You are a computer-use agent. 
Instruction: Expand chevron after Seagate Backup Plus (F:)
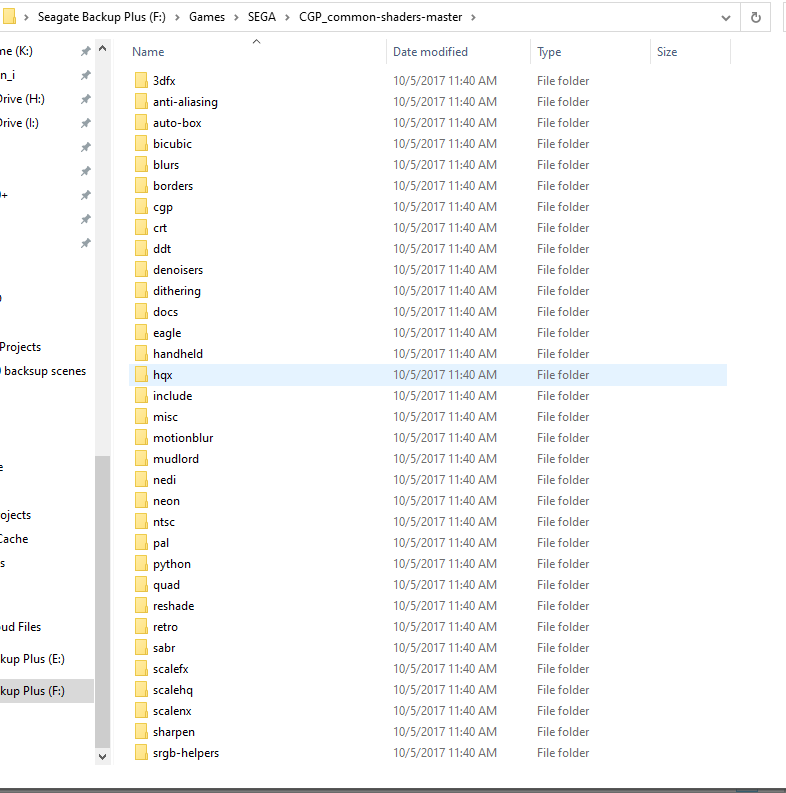point(177,17)
